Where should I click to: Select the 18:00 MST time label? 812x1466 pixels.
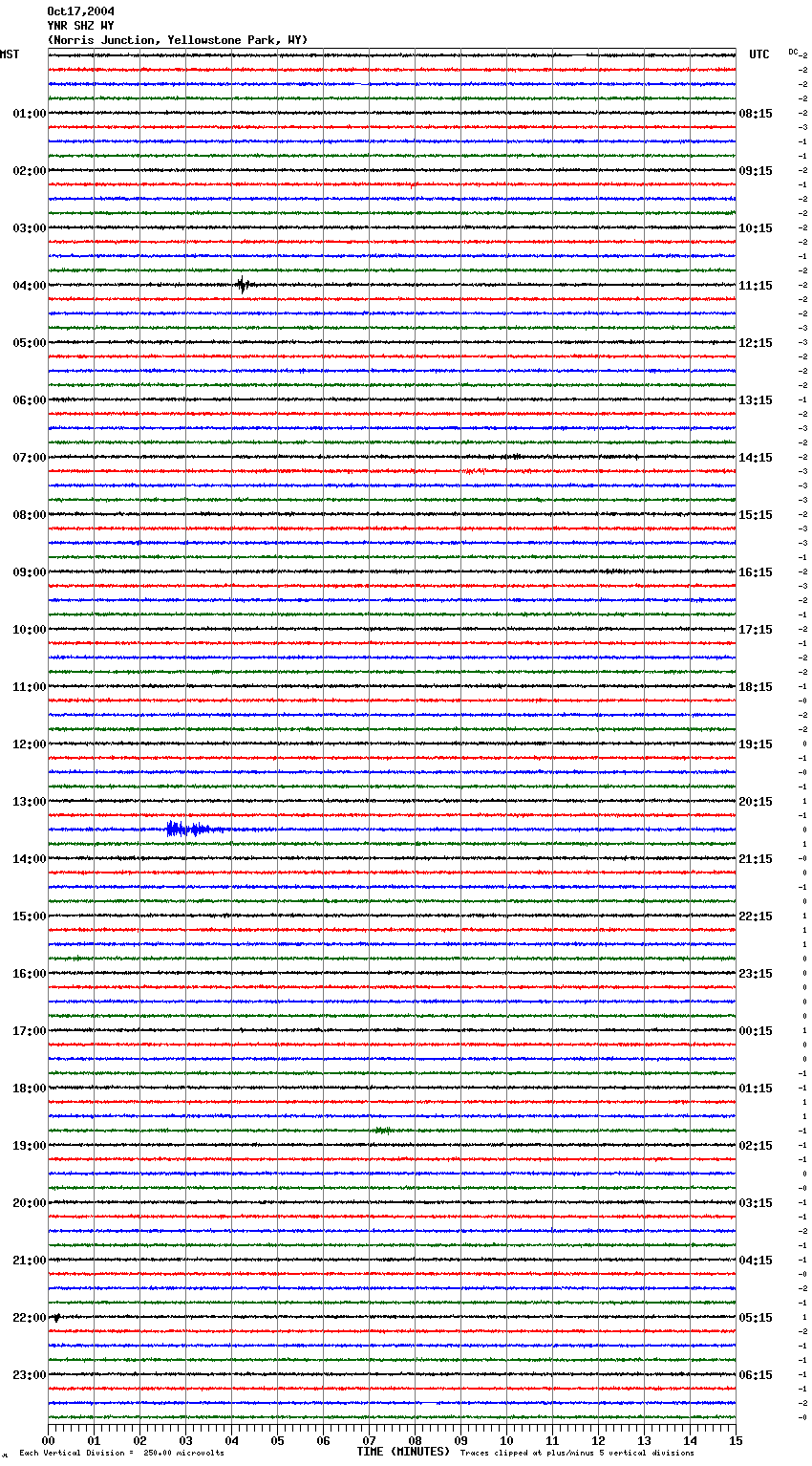[x=30, y=1089]
